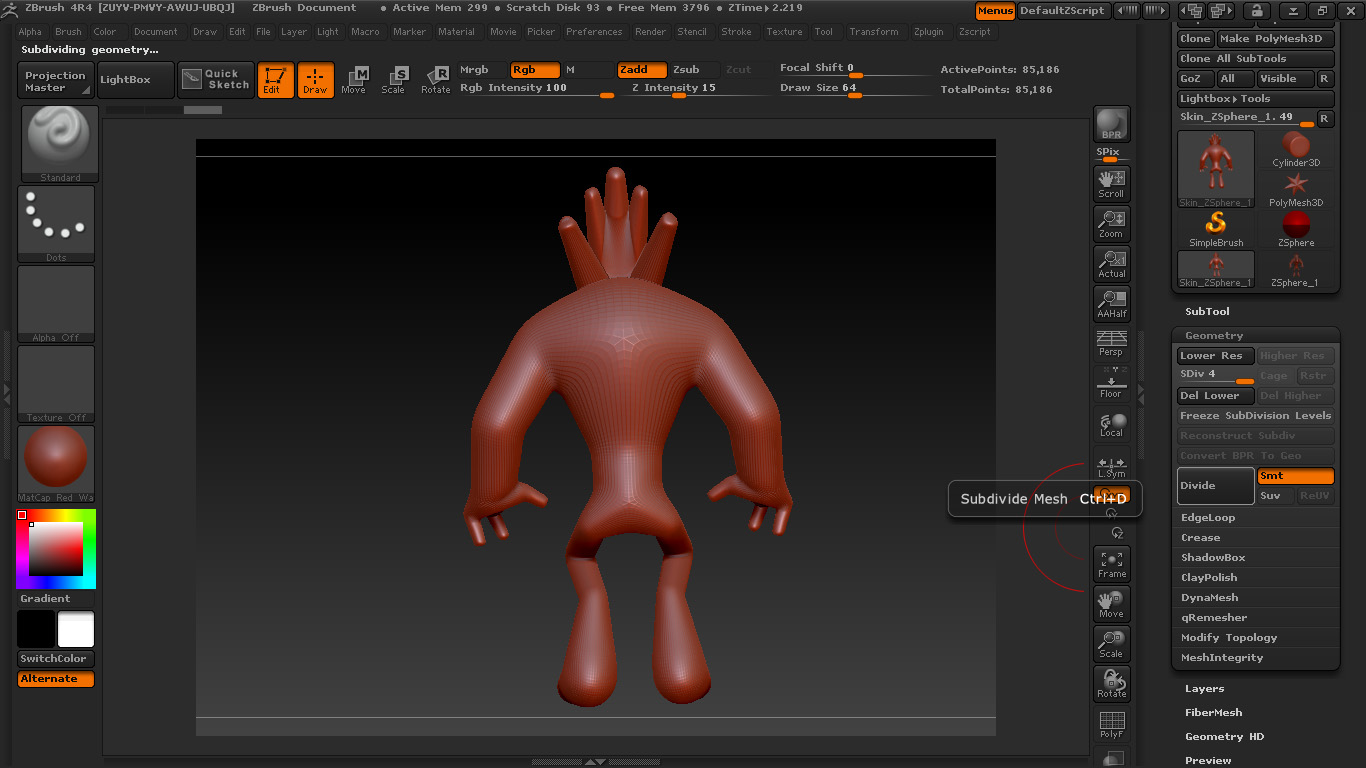The width and height of the screenshot is (1366, 768).
Task: Open the MatCap Red Wax material picker
Action: [x=56, y=464]
